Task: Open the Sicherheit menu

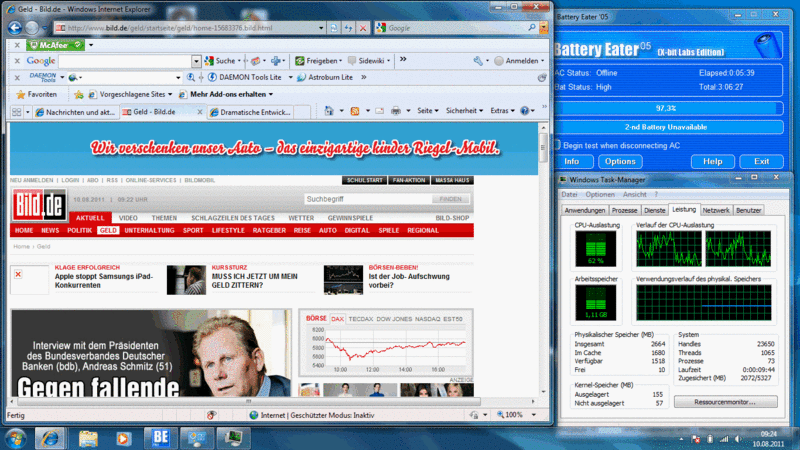Action: [x=464, y=111]
